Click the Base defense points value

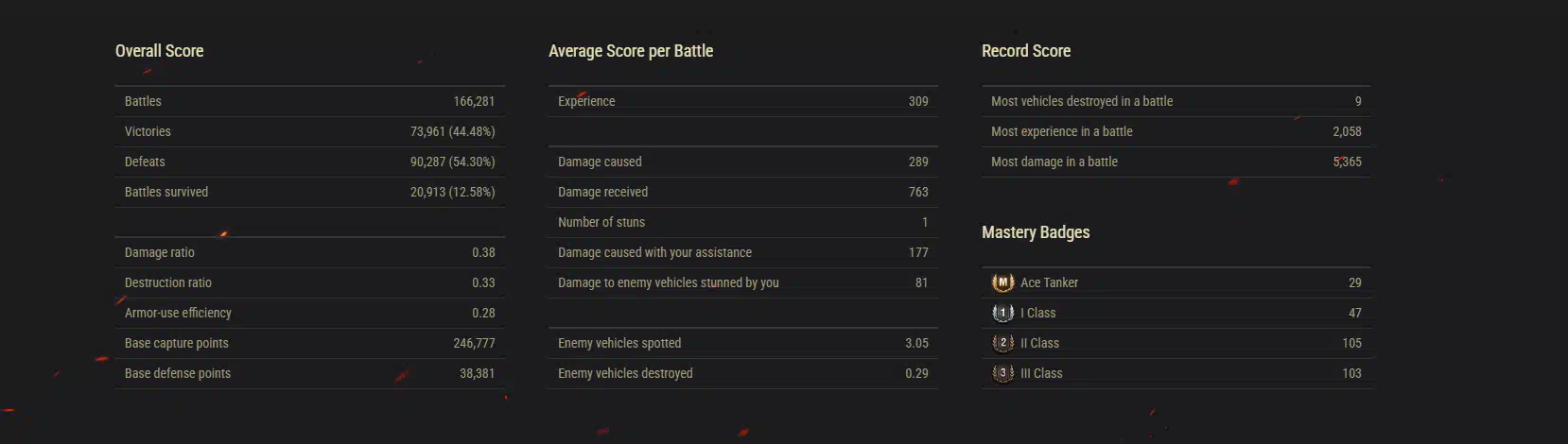[477, 373]
